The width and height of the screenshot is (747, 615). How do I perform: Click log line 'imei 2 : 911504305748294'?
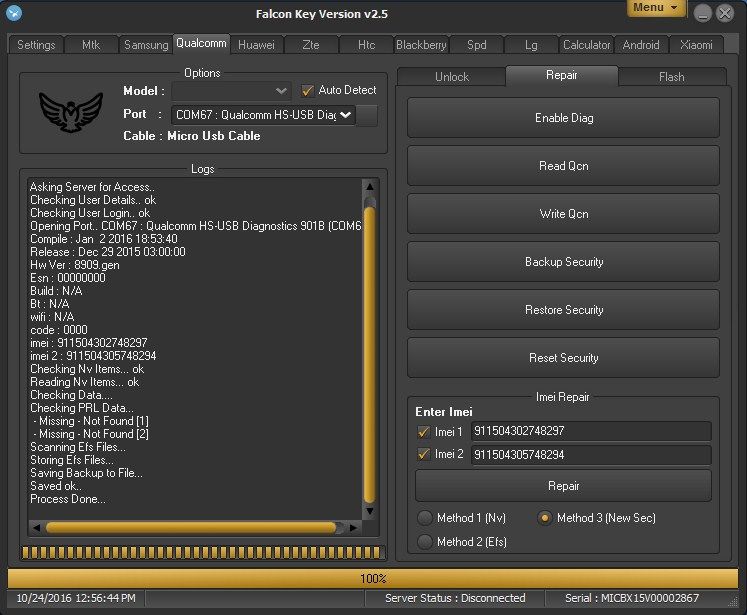(93, 356)
